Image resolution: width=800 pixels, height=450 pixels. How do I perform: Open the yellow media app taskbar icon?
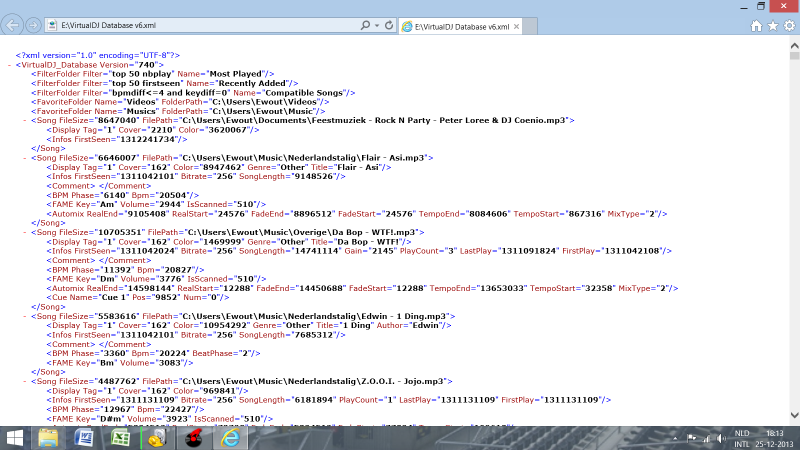click(x=157, y=438)
